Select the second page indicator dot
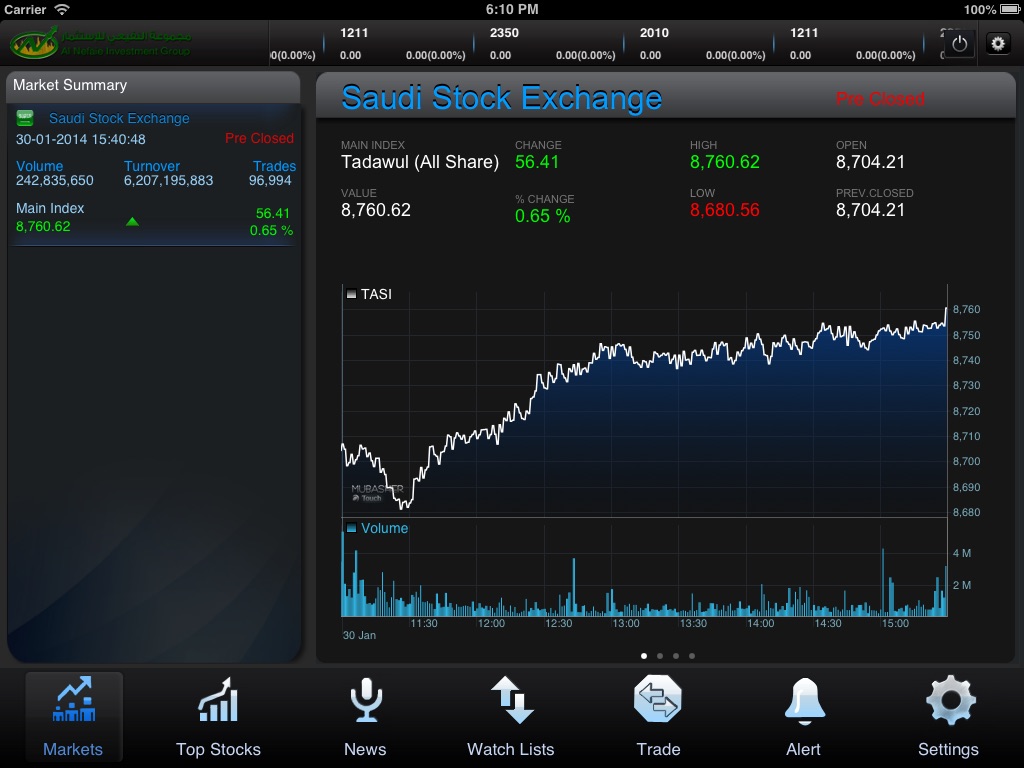This screenshot has height=768, width=1024. [660, 656]
